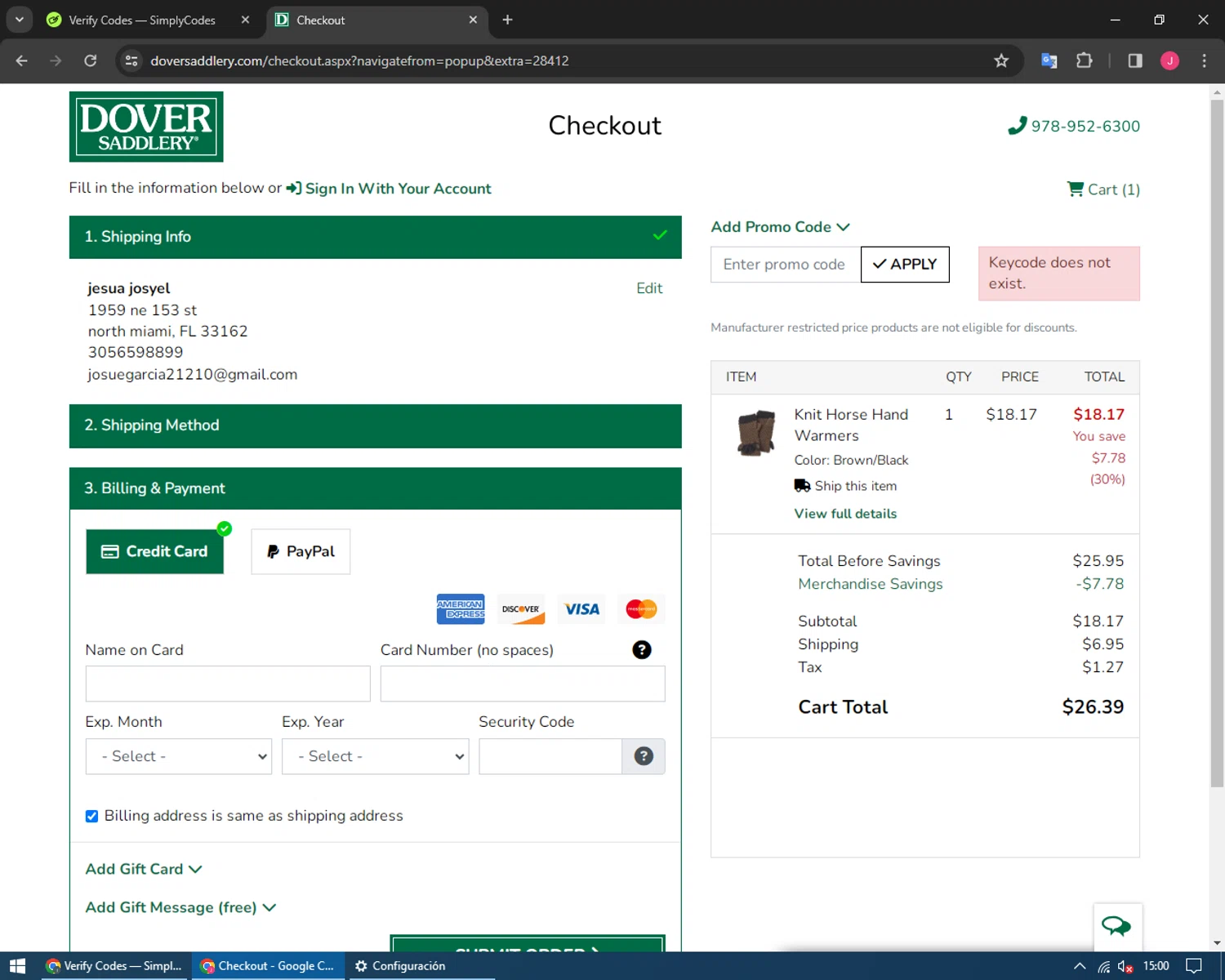Go back to the previous page
This screenshot has width=1225, height=980.
pyautogui.click(x=22, y=60)
